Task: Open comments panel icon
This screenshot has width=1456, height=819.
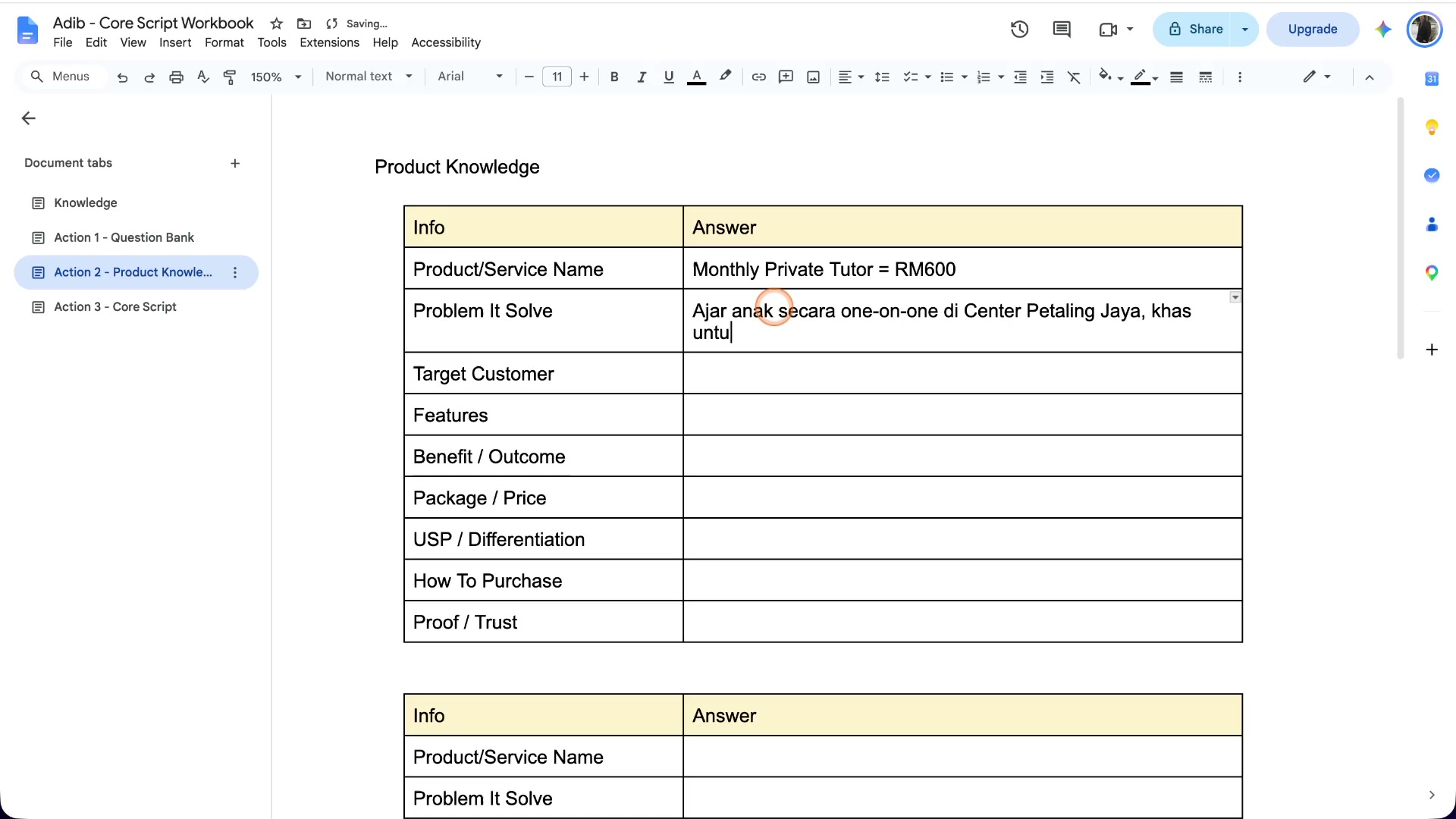Action: pos(1062,30)
